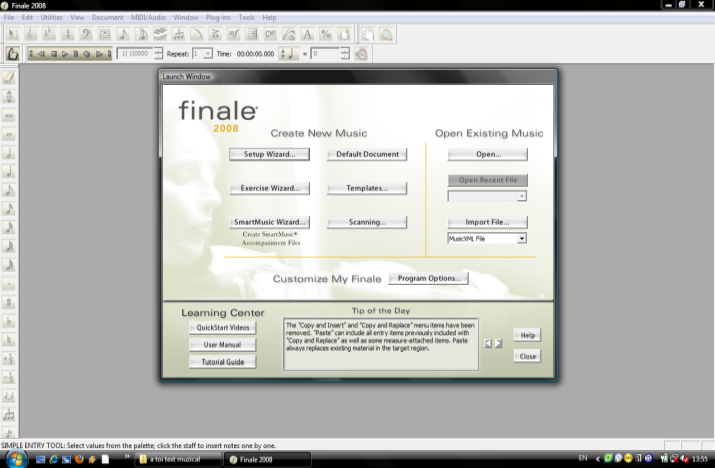Click the speaker icon in playback toolbar
The image size is (715, 468).
click(x=361, y=54)
